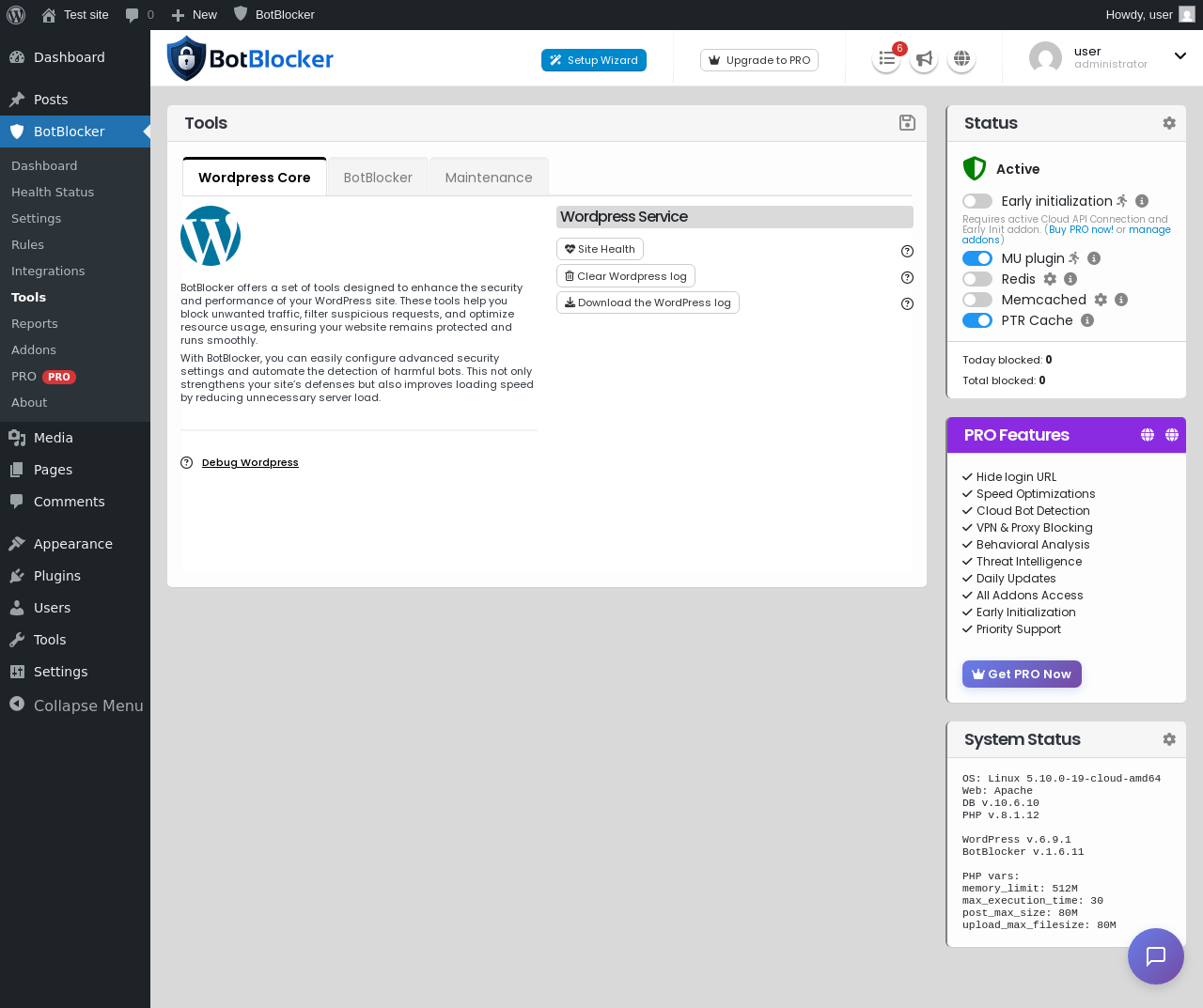Collapse the WordPress admin menu
1203x1008 pixels.
pos(75,706)
